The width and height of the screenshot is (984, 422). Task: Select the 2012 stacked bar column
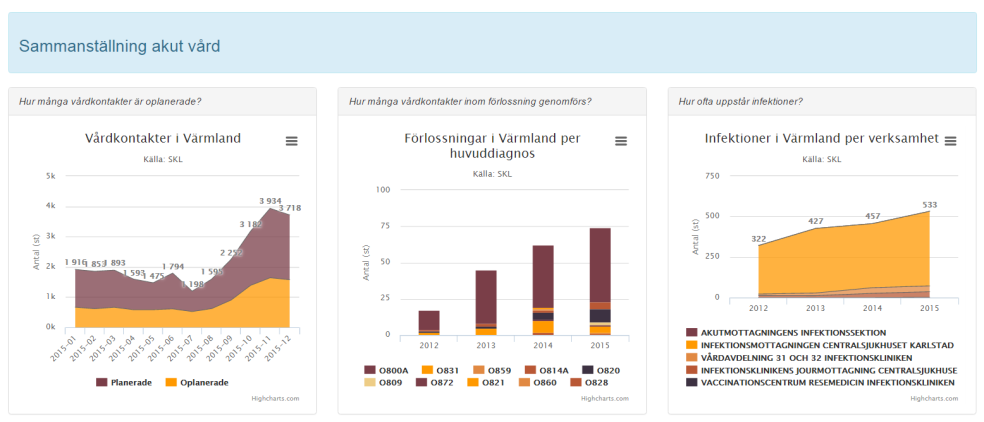tap(429, 323)
